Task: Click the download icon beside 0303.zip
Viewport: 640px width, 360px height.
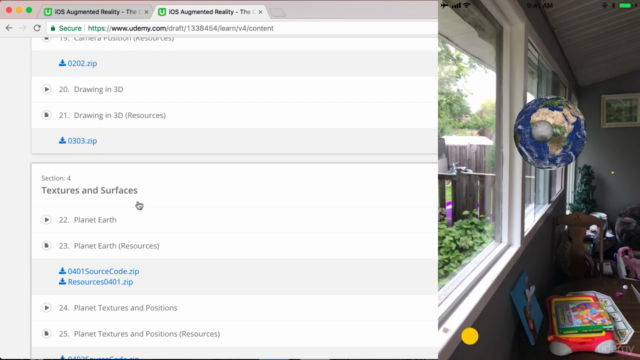Action: click(x=62, y=140)
